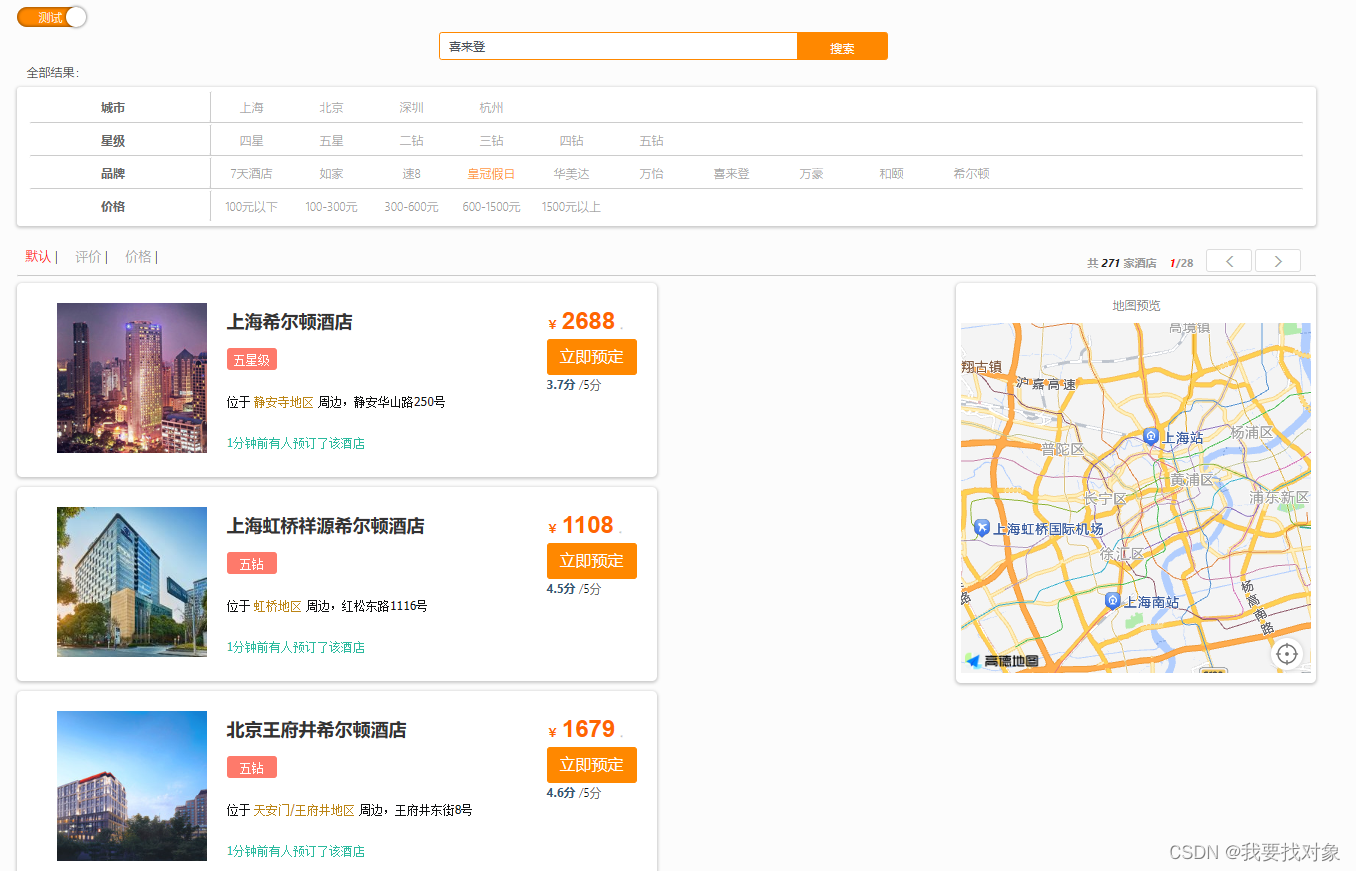Click 上海南站 station marker on map
Image resolution: width=1356 pixels, height=871 pixels.
coord(1112,600)
